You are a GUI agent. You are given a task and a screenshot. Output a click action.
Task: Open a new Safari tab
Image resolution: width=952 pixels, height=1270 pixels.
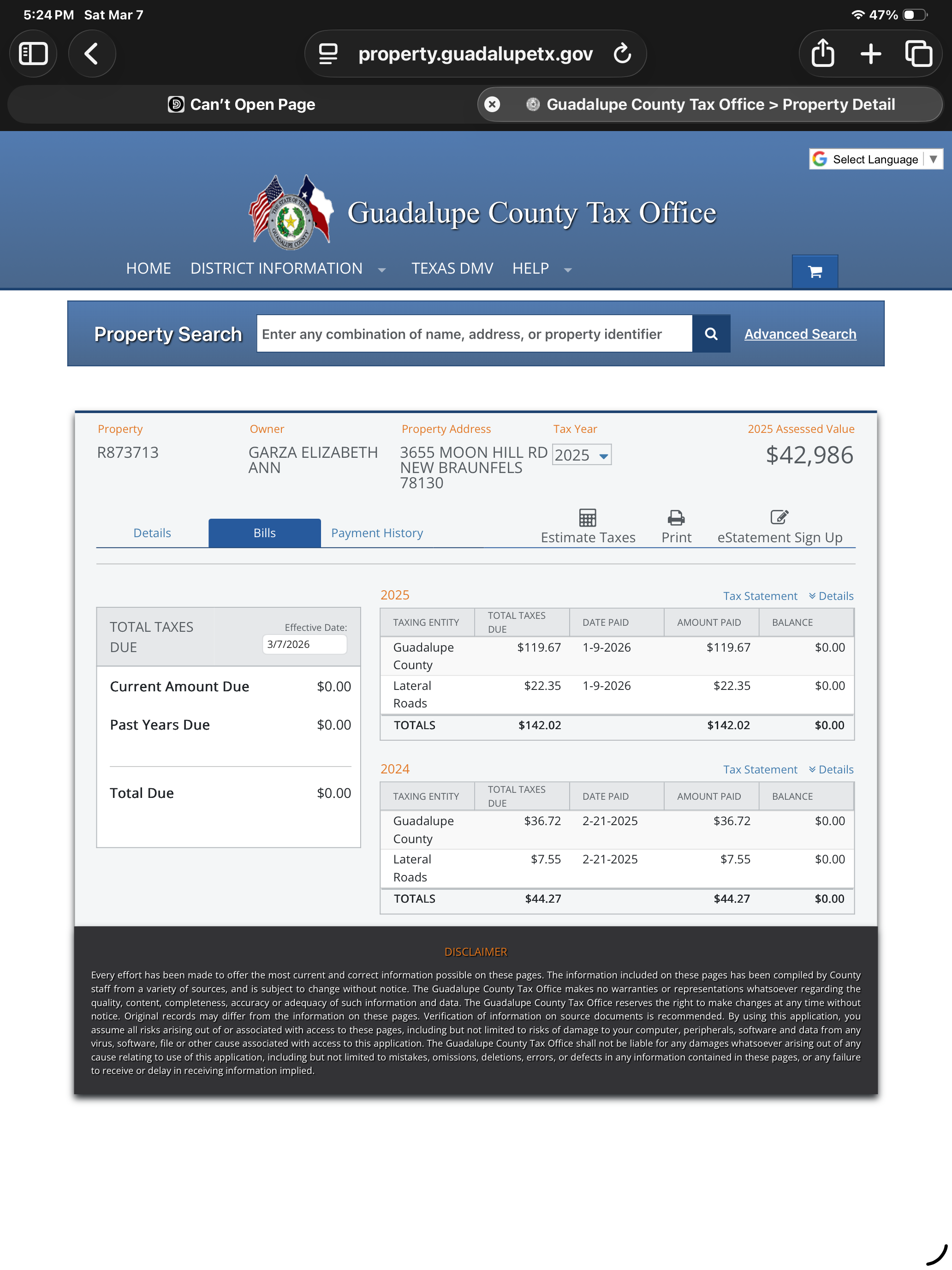(x=870, y=54)
